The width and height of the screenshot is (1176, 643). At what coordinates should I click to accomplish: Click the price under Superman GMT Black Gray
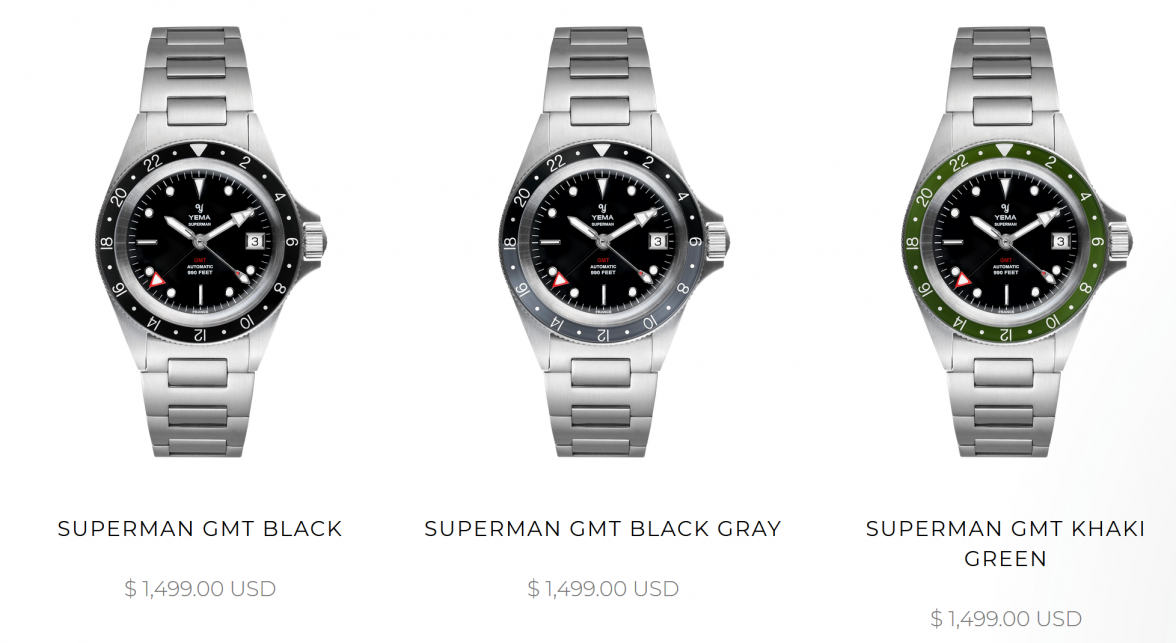click(x=603, y=589)
